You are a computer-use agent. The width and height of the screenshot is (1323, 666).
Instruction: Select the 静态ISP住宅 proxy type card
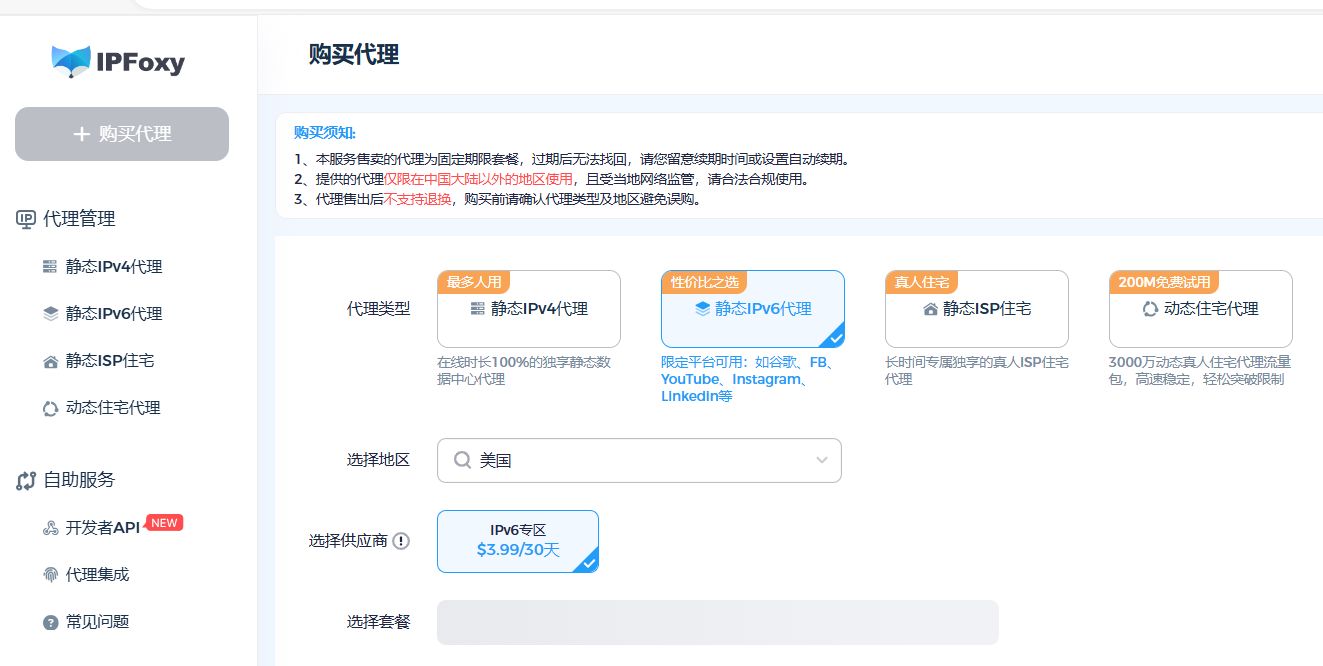click(x=977, y=309)
